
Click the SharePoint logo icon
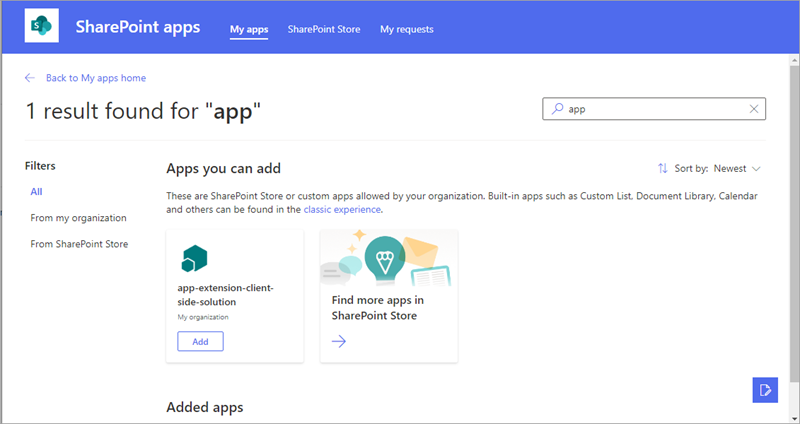tap(42, 26)
